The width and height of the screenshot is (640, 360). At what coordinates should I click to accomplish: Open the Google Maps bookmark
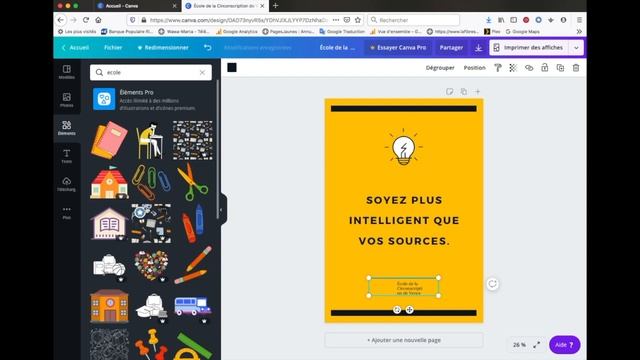[523, 31]
